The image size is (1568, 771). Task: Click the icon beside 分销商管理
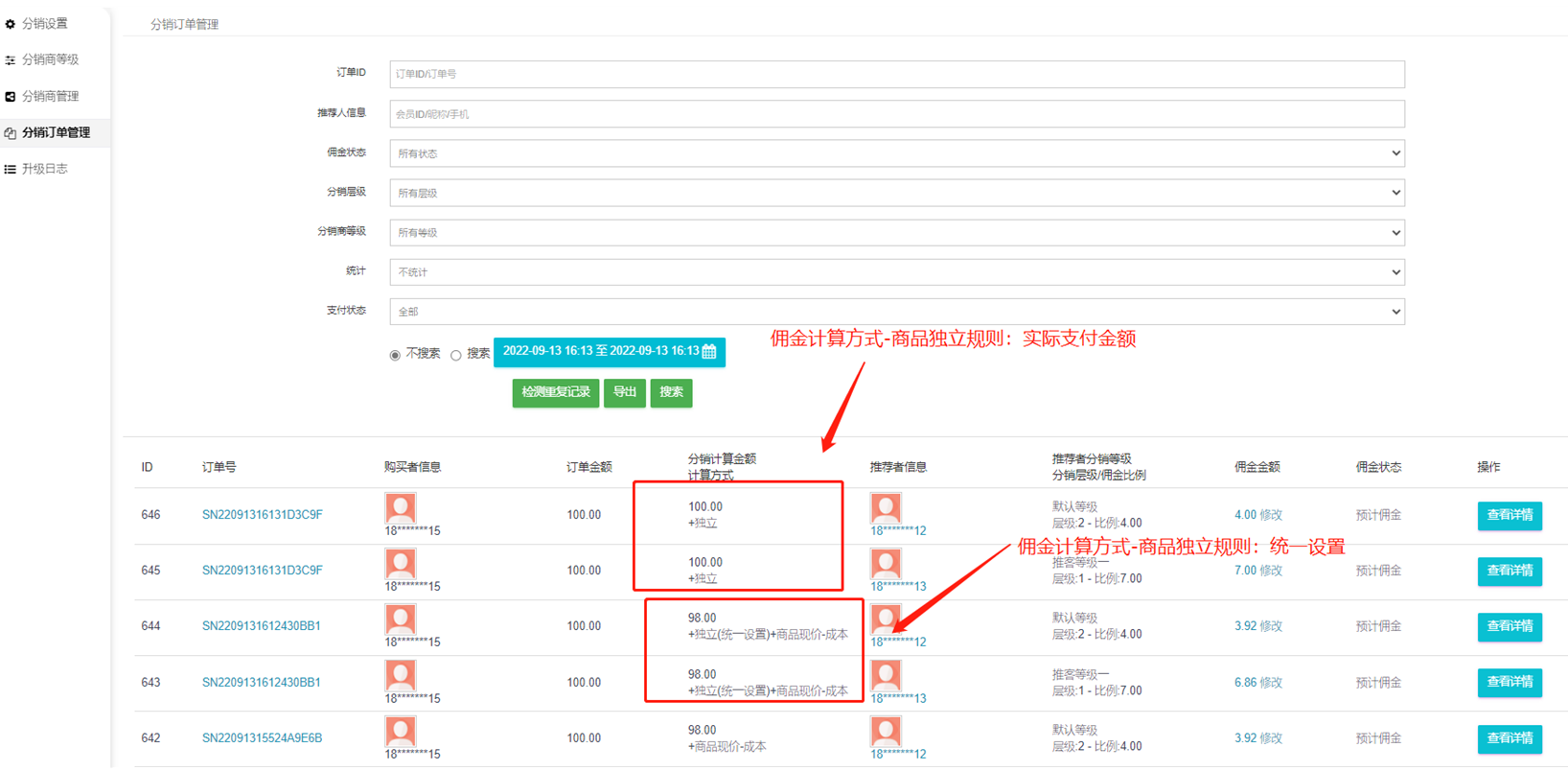coord(11,97)
